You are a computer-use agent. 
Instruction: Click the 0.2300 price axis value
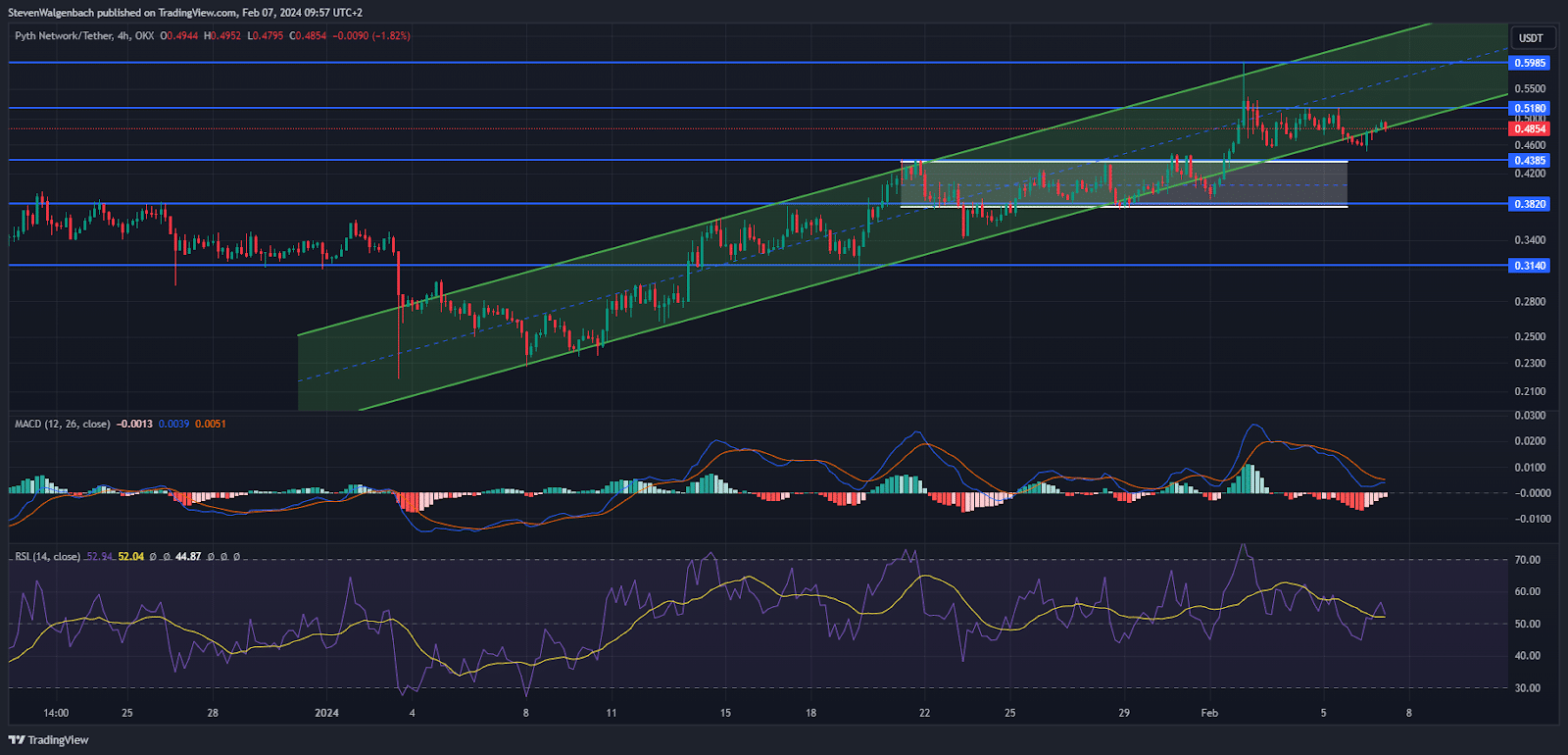[x=1530, y=364]
